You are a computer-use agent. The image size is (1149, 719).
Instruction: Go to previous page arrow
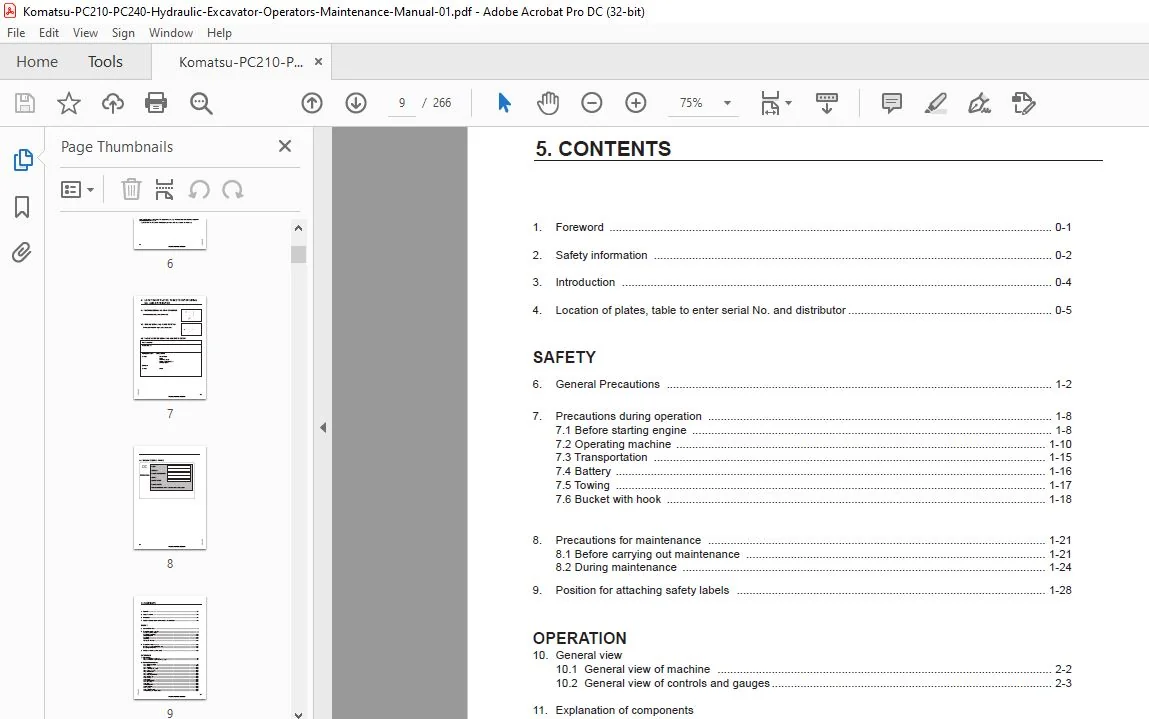tap(312, 103)
